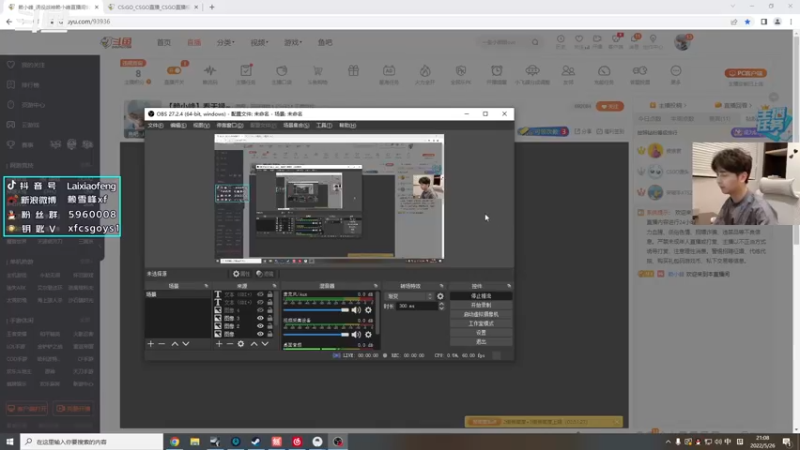Move scene up with the arrow icon
The image size is (800, 450).
175,344
